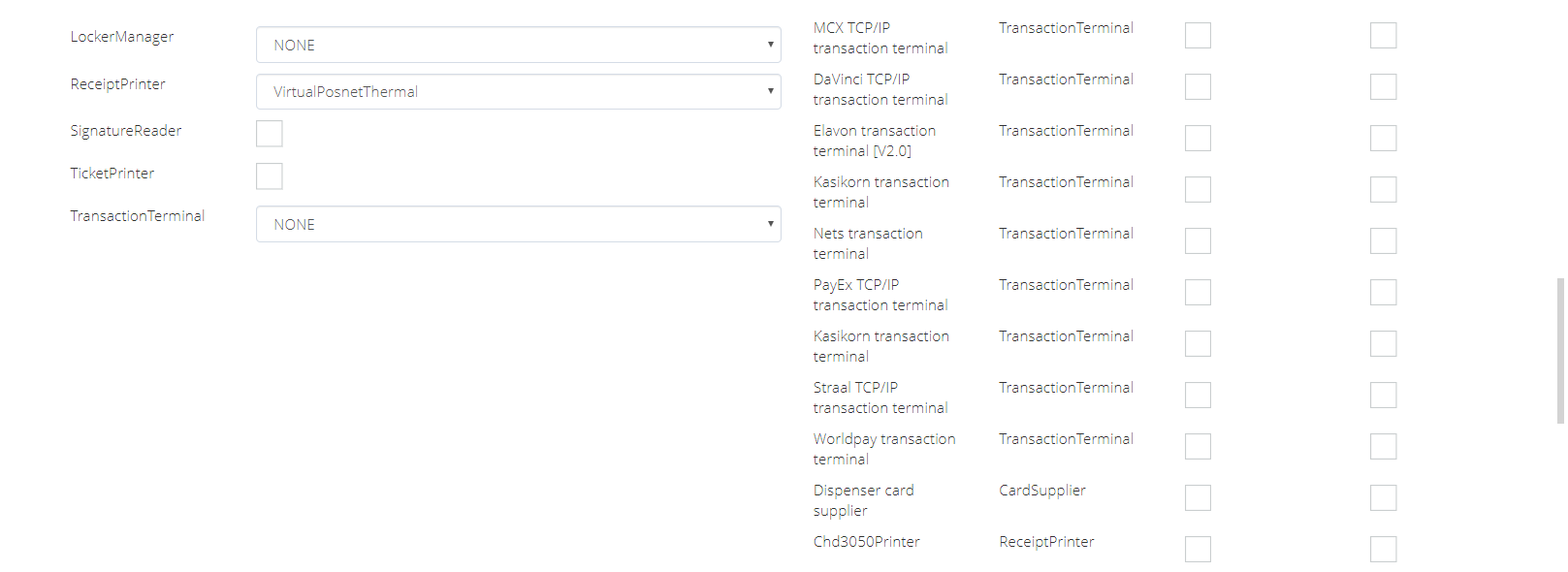Tick the TicketPrinter checkbox
The width and height of the screenshot is (1568, 572).
pos(270,176)
